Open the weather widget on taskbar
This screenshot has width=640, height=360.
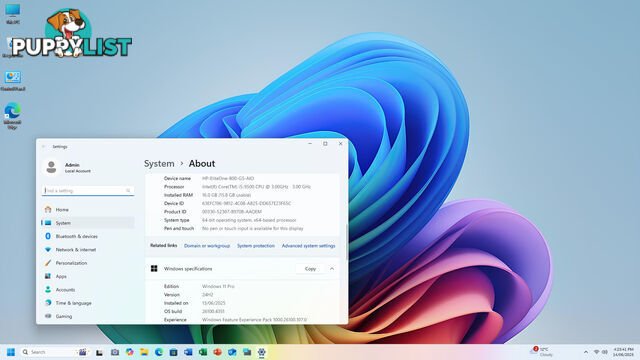pyautogui.click(x=542, y=351)
